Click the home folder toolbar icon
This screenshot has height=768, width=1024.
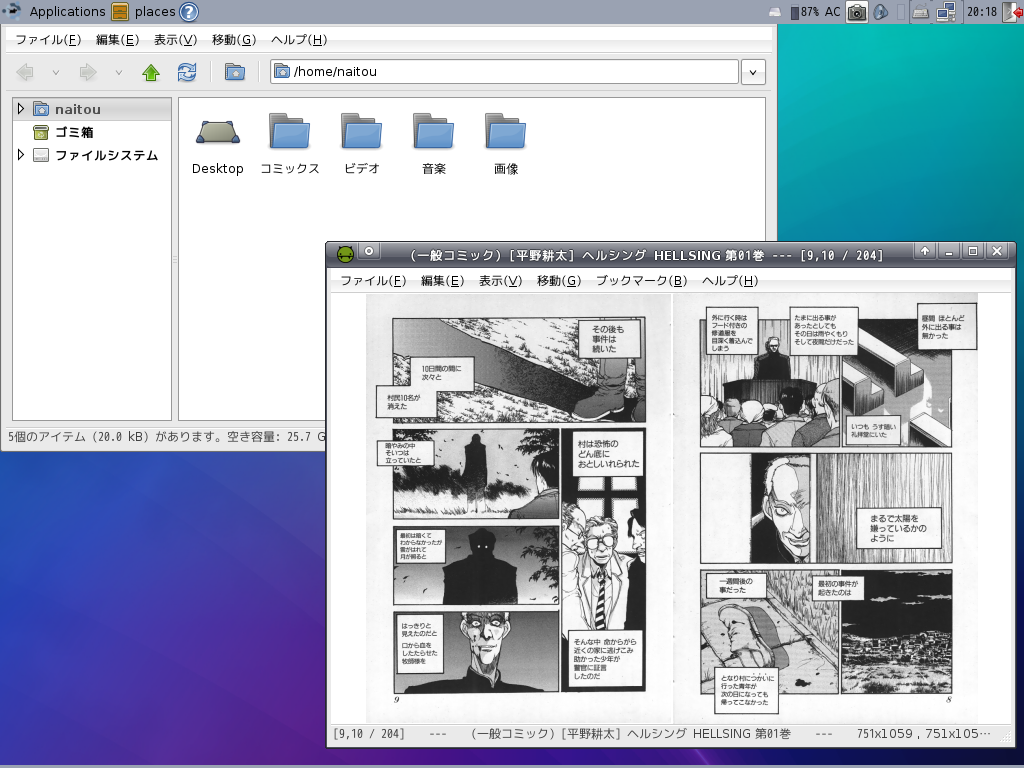click(x=234, y=72)
